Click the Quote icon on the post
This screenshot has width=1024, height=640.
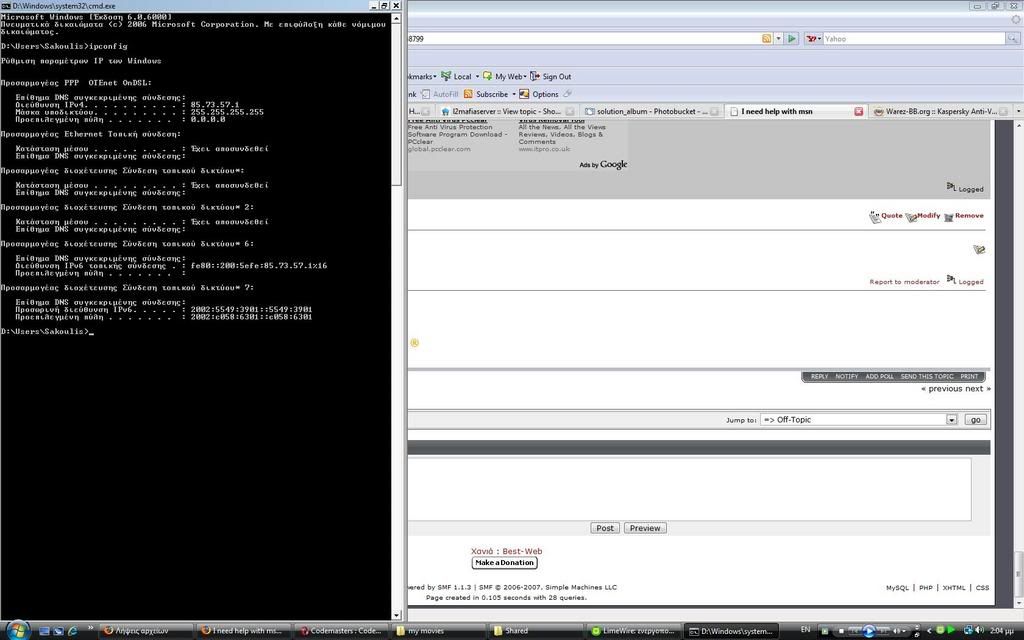coord(876,216)
